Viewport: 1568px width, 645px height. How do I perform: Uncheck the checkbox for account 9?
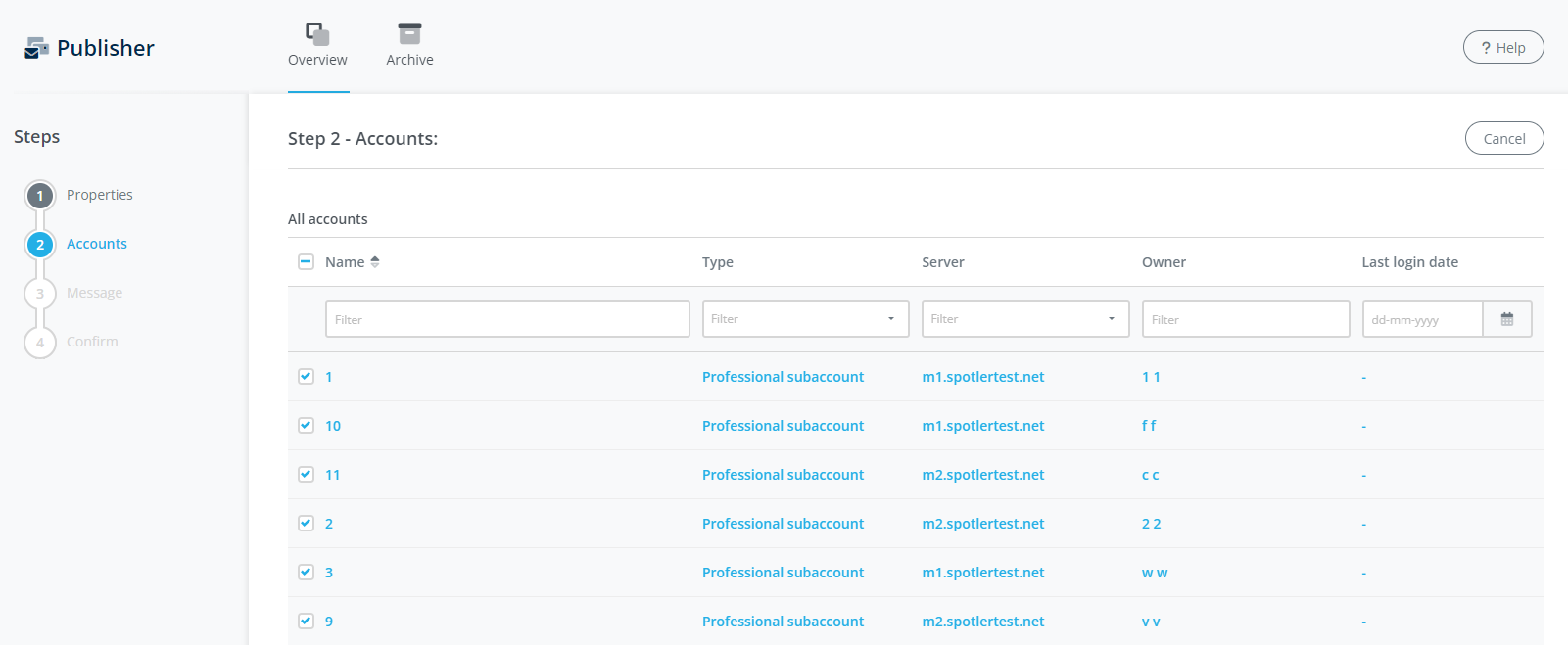306,621
